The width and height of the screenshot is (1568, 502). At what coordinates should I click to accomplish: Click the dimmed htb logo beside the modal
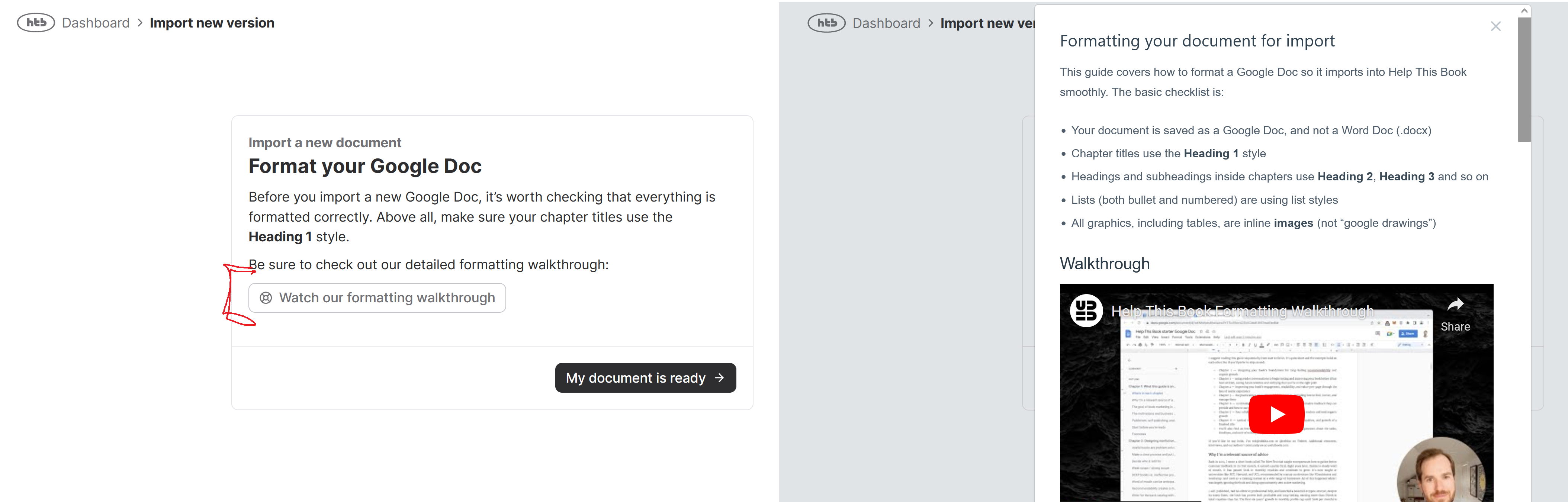click(x=826, y=23)
